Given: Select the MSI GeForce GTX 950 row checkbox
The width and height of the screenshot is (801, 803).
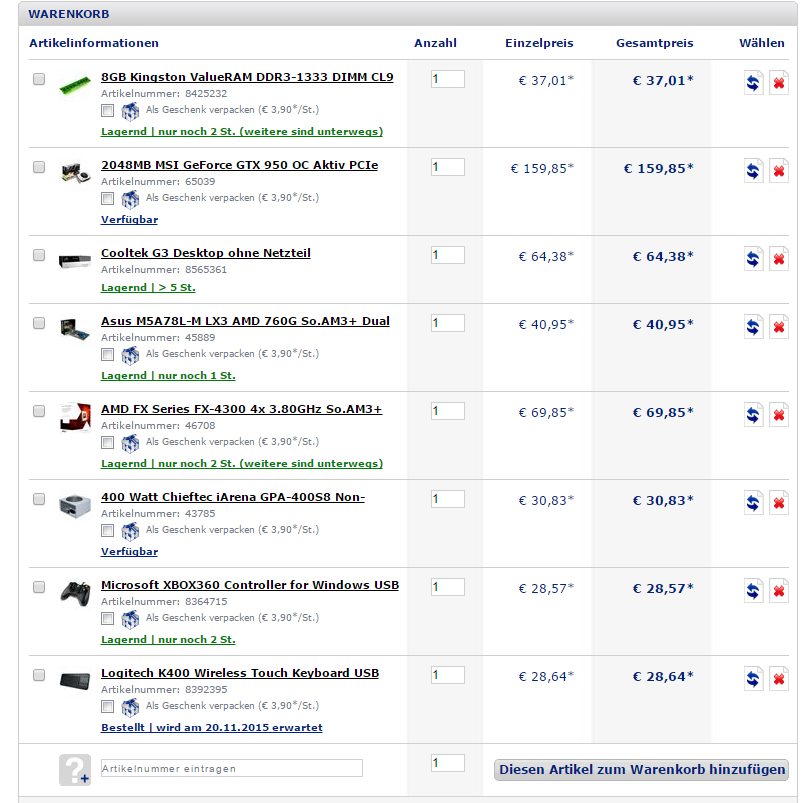Looking at the screenshot, I should [39, 167].
